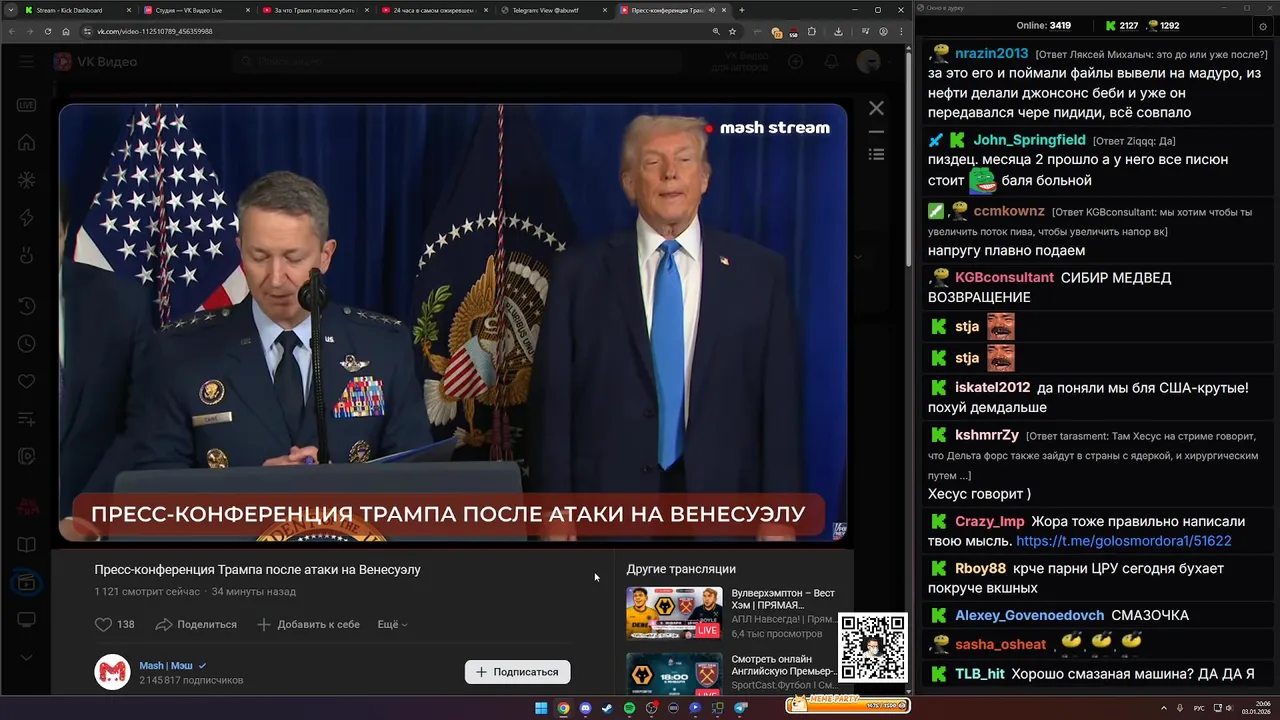1280x720 pixels.
Task: Close the video overlay with the X icon
Action: [876, 108]
